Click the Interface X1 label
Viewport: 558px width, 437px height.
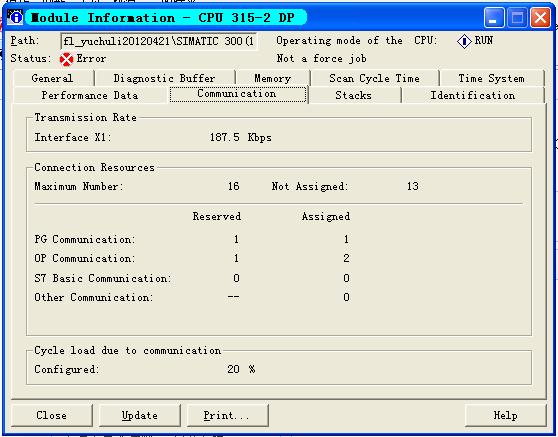click(73, 137)
